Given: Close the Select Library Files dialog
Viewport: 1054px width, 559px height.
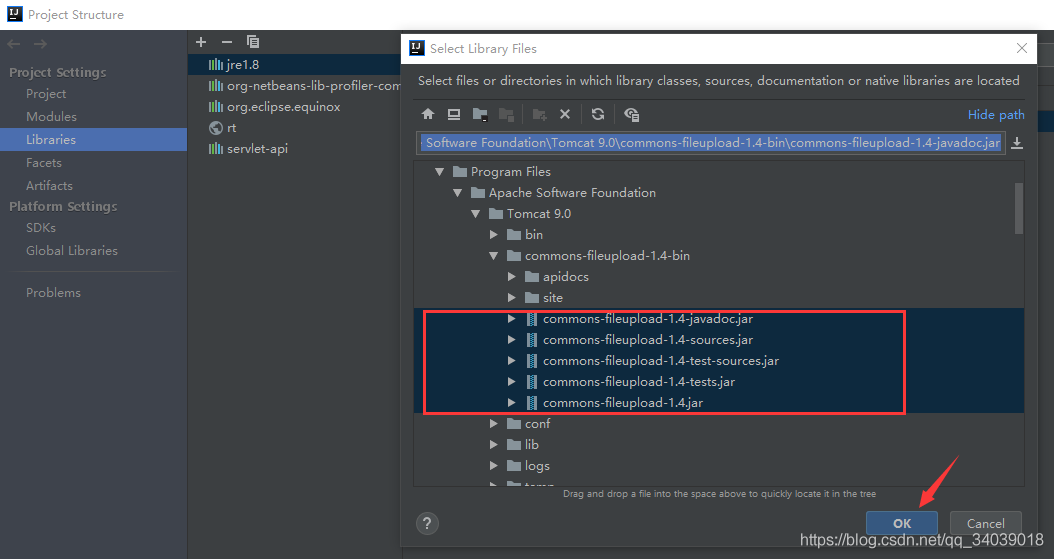Looking at the screenshot, I should (x=1022, y=48).
